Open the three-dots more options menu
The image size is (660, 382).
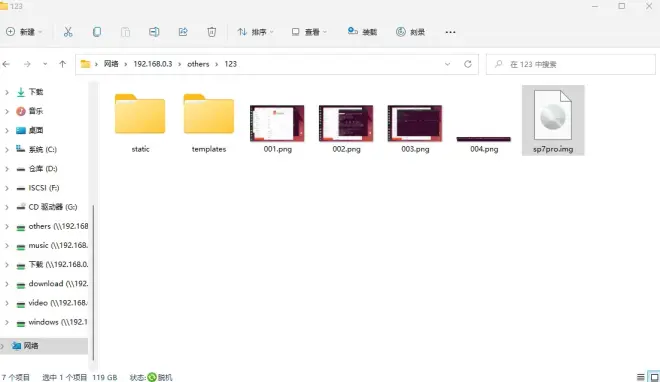point(450,32)
